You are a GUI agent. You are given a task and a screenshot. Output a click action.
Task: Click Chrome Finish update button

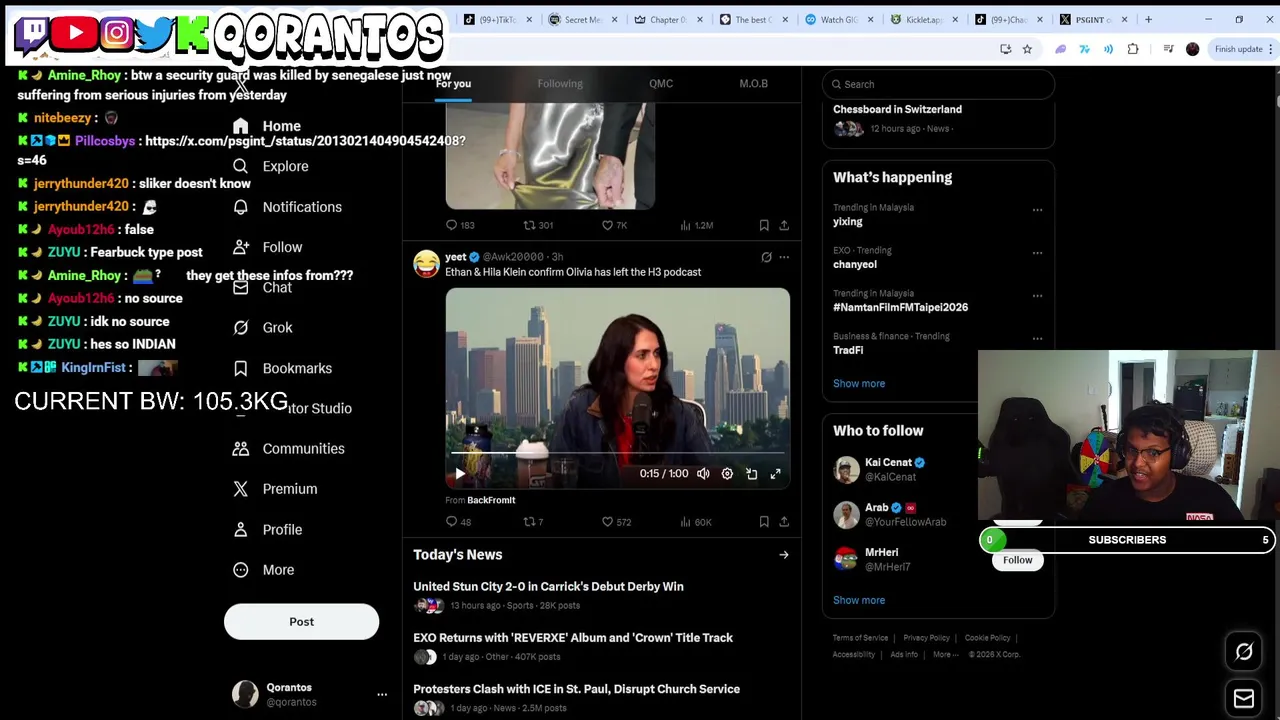click(1238, 49)
